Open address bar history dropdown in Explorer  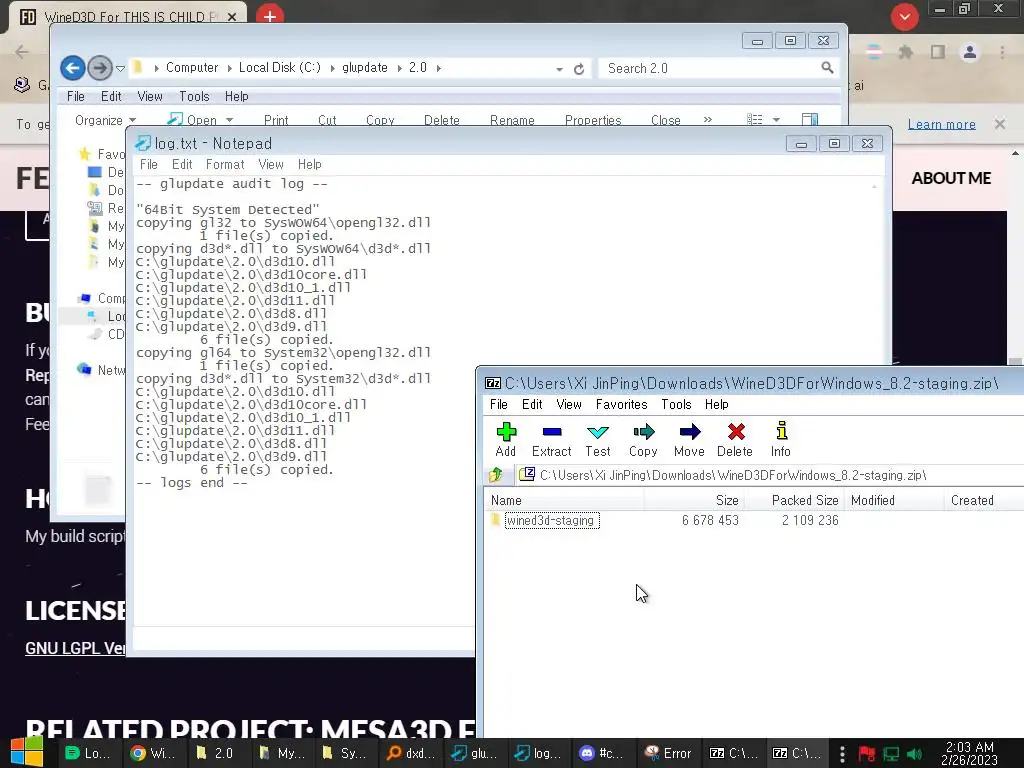click(x=559, y=69)
